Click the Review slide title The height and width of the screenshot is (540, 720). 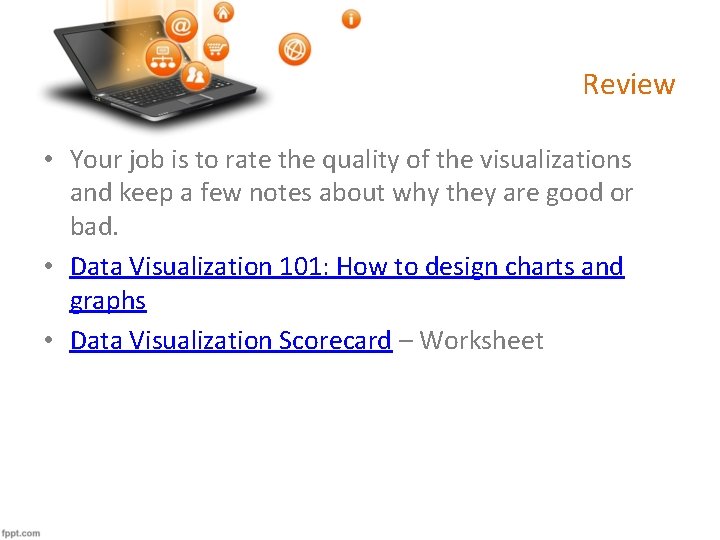pos(629,84)
